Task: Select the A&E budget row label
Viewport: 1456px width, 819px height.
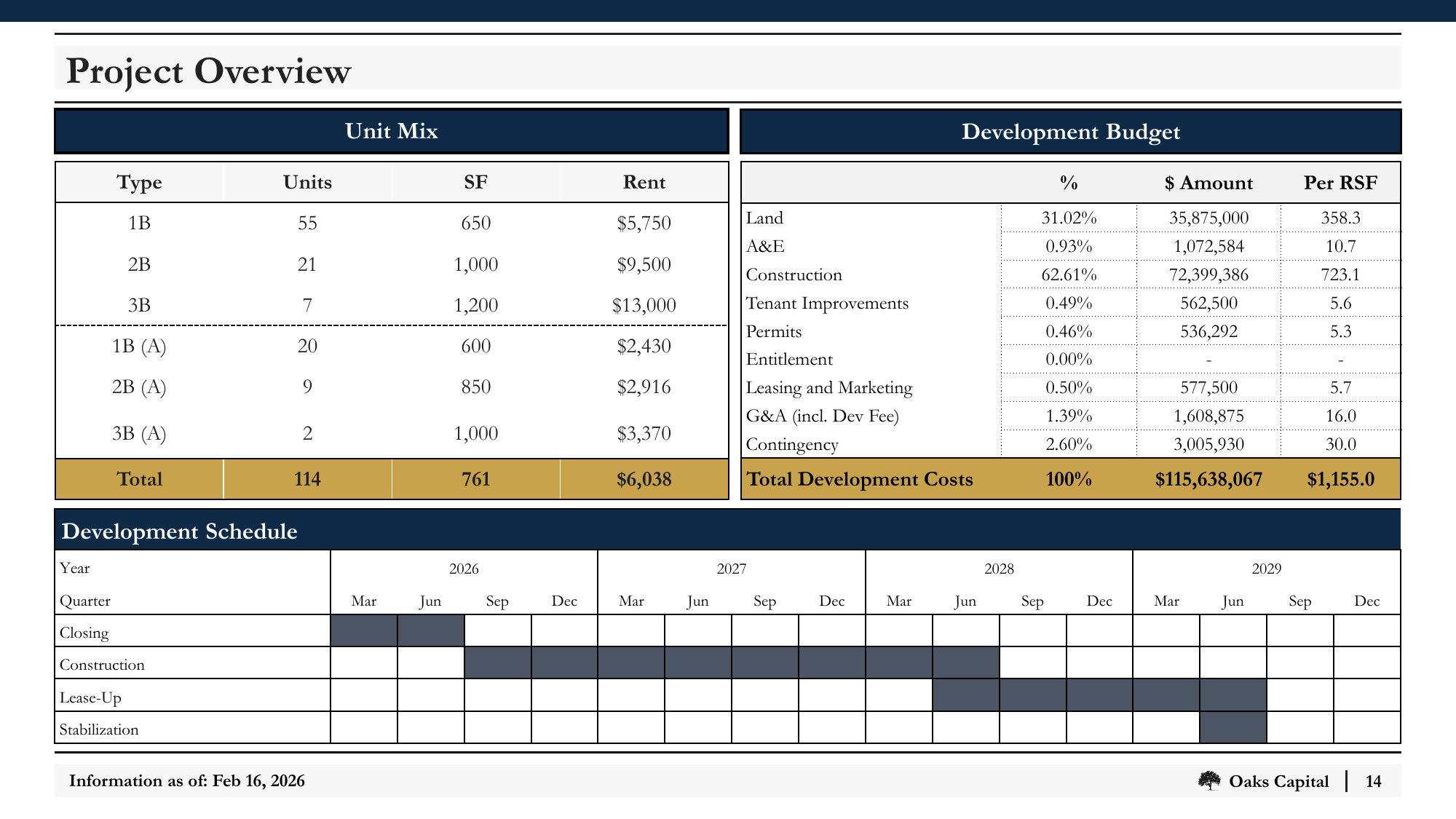Action: (765, 246)
